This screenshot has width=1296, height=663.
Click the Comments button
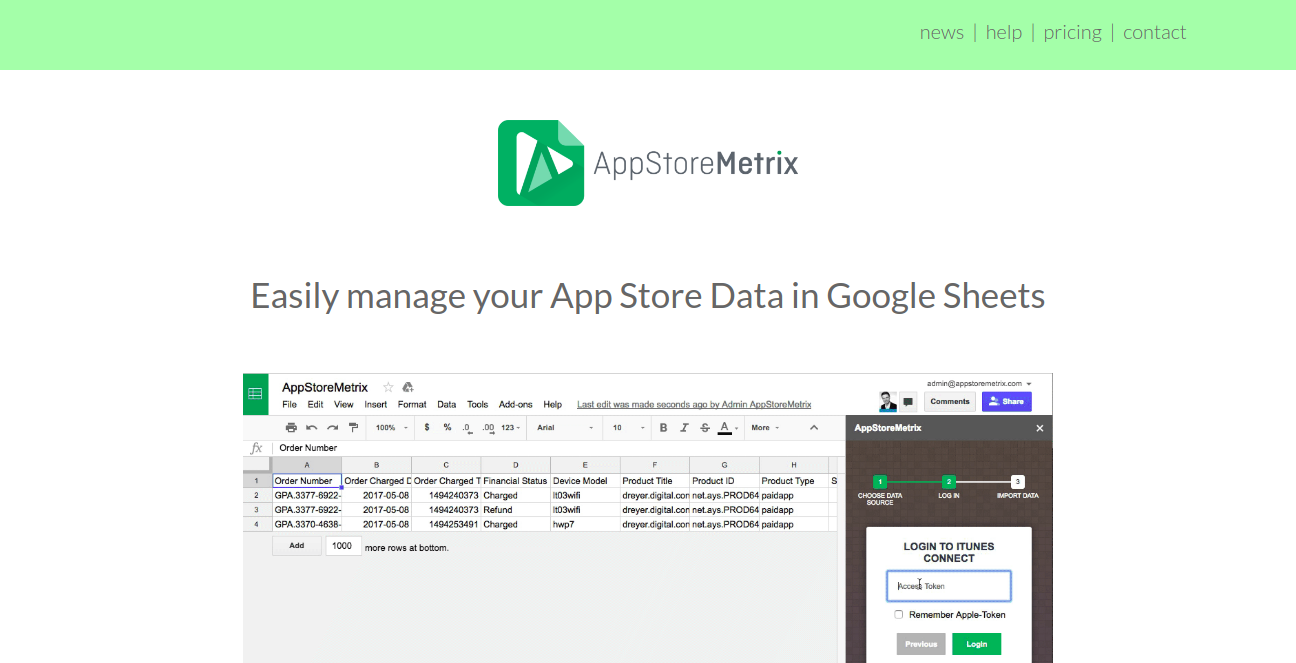pos(950,401)
